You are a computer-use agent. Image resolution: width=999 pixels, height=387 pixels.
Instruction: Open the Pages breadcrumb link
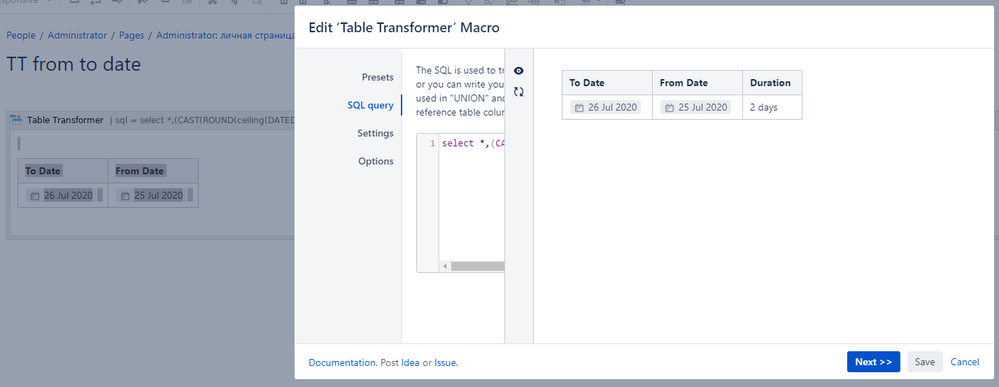click(131, 36)
